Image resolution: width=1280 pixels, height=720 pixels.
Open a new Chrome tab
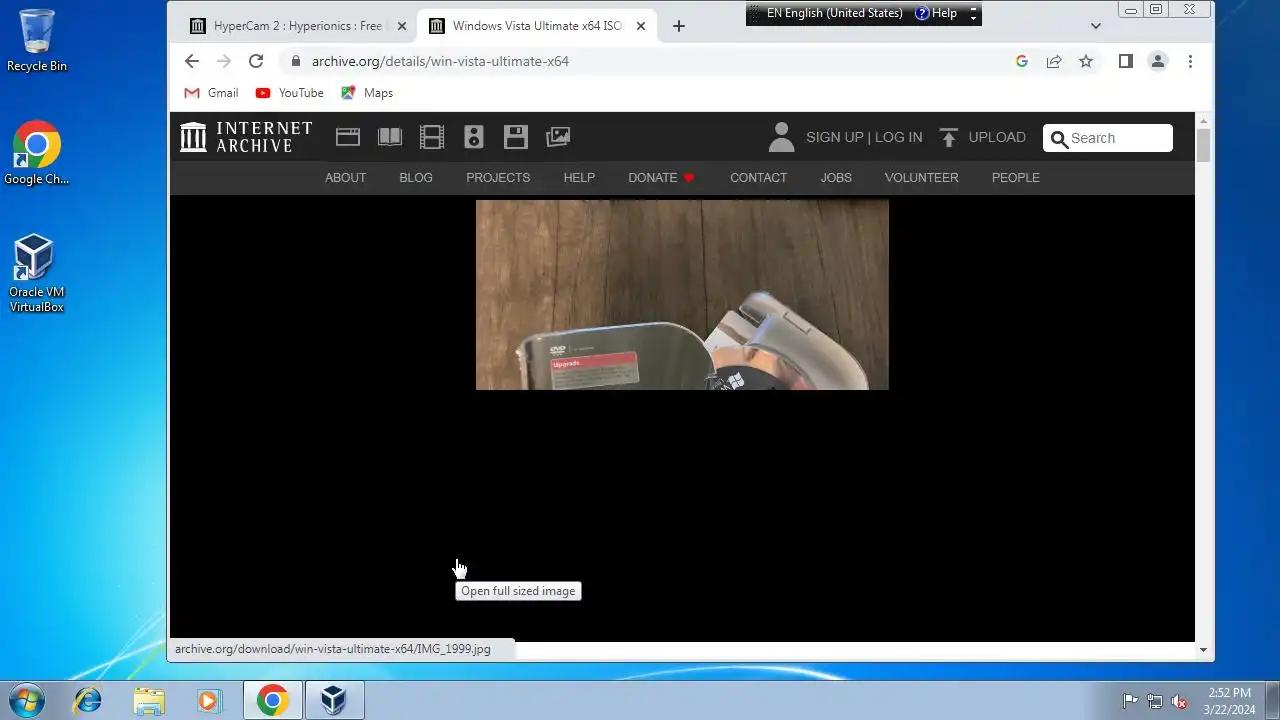(x=679, y=26)
